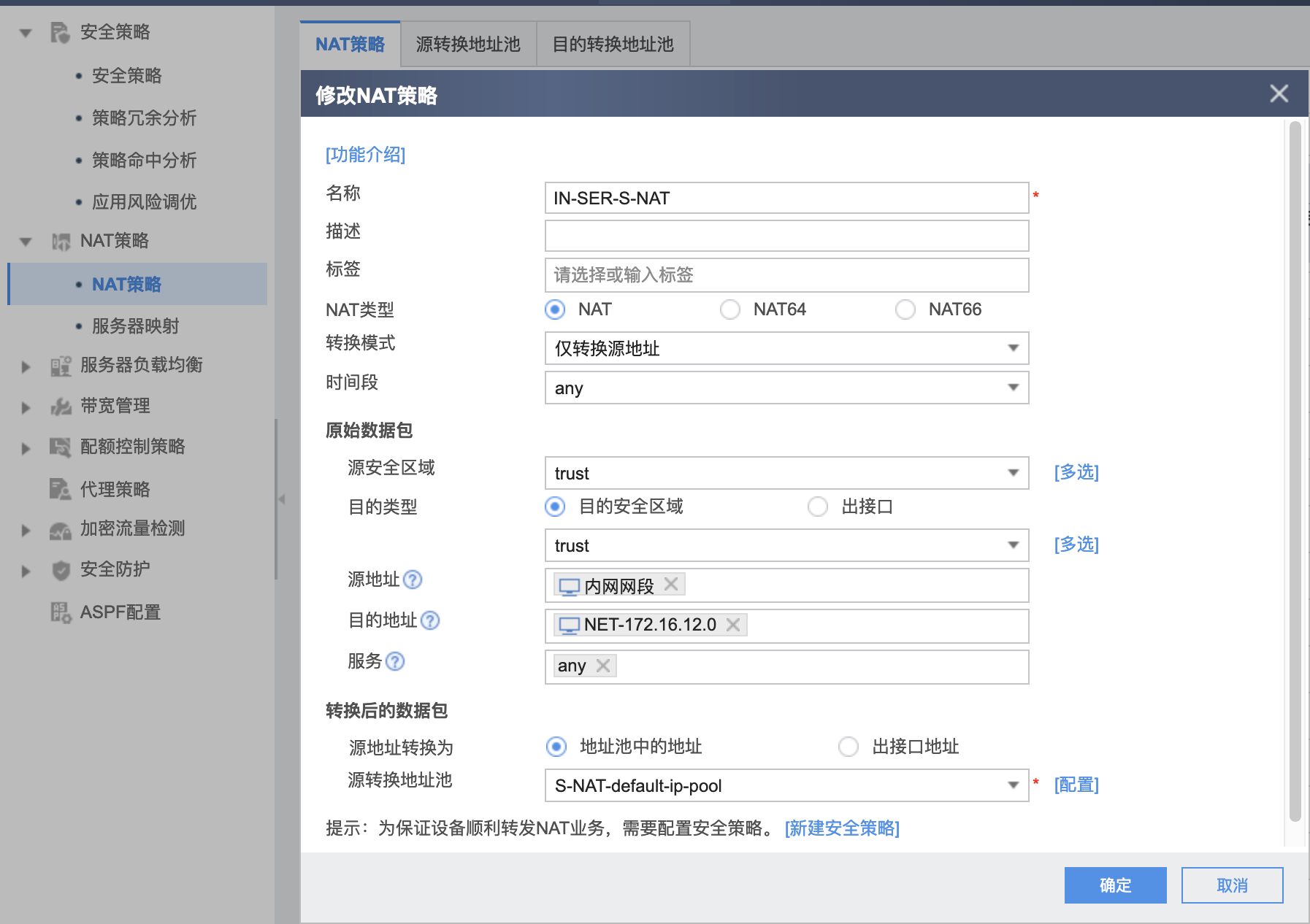Click the 代理策略 icon
Viewport: 1310px width, 924px height.
(60, 489)
